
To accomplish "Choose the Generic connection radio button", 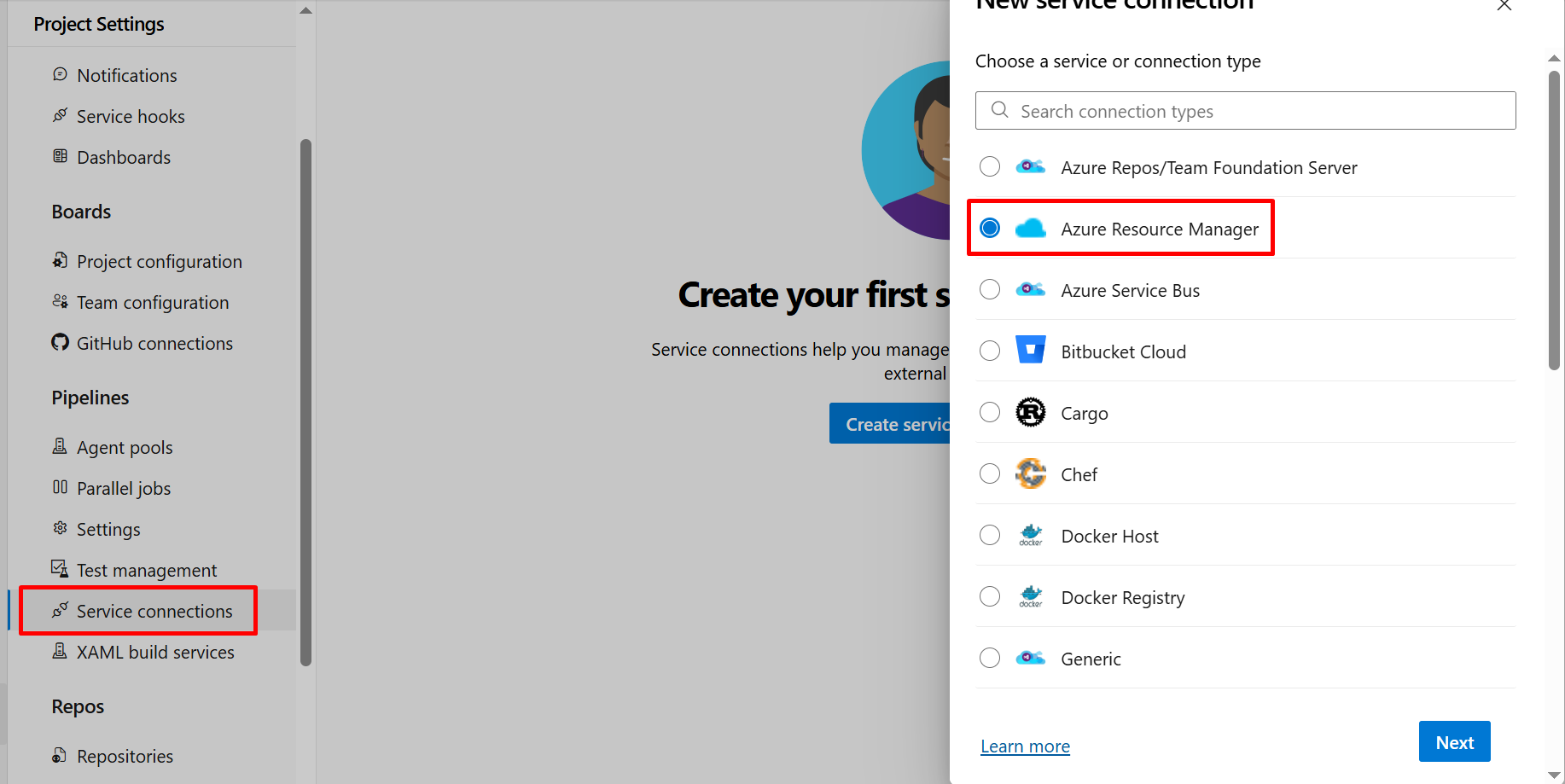I will 990,659.
